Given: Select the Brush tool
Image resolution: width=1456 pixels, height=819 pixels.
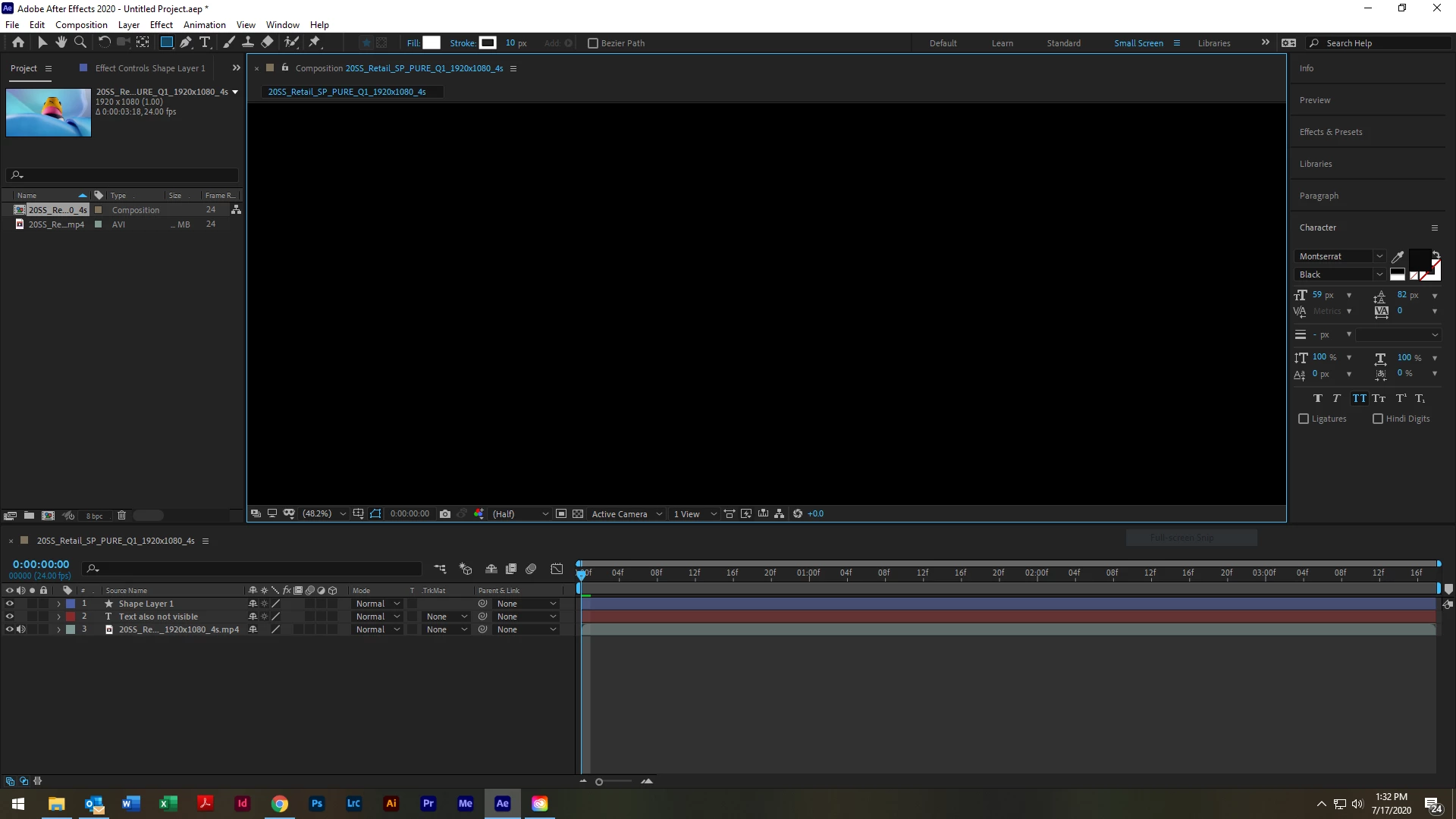Looking at the screenshot, I should [228, 42].
